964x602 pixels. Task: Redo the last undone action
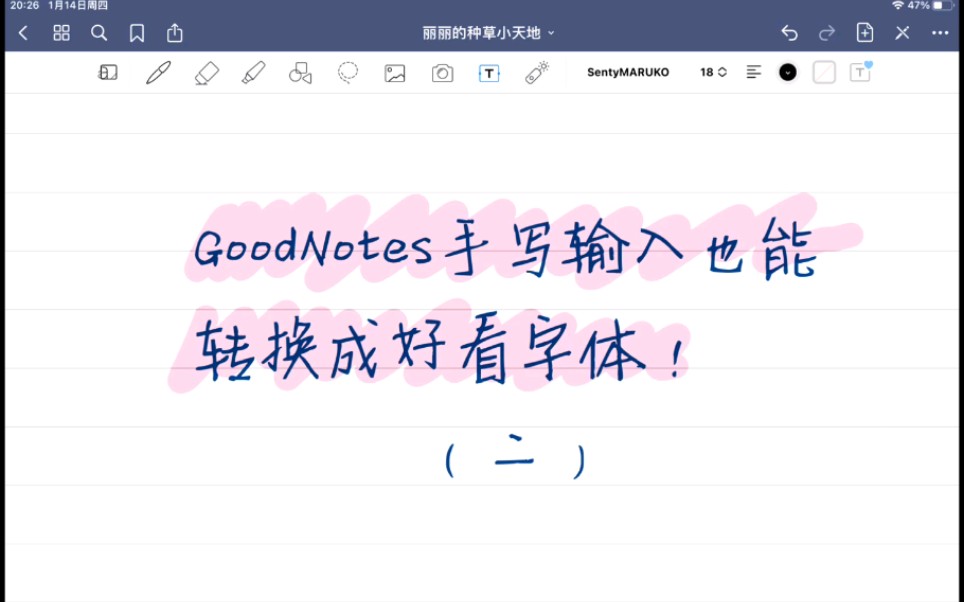(827, 33)
